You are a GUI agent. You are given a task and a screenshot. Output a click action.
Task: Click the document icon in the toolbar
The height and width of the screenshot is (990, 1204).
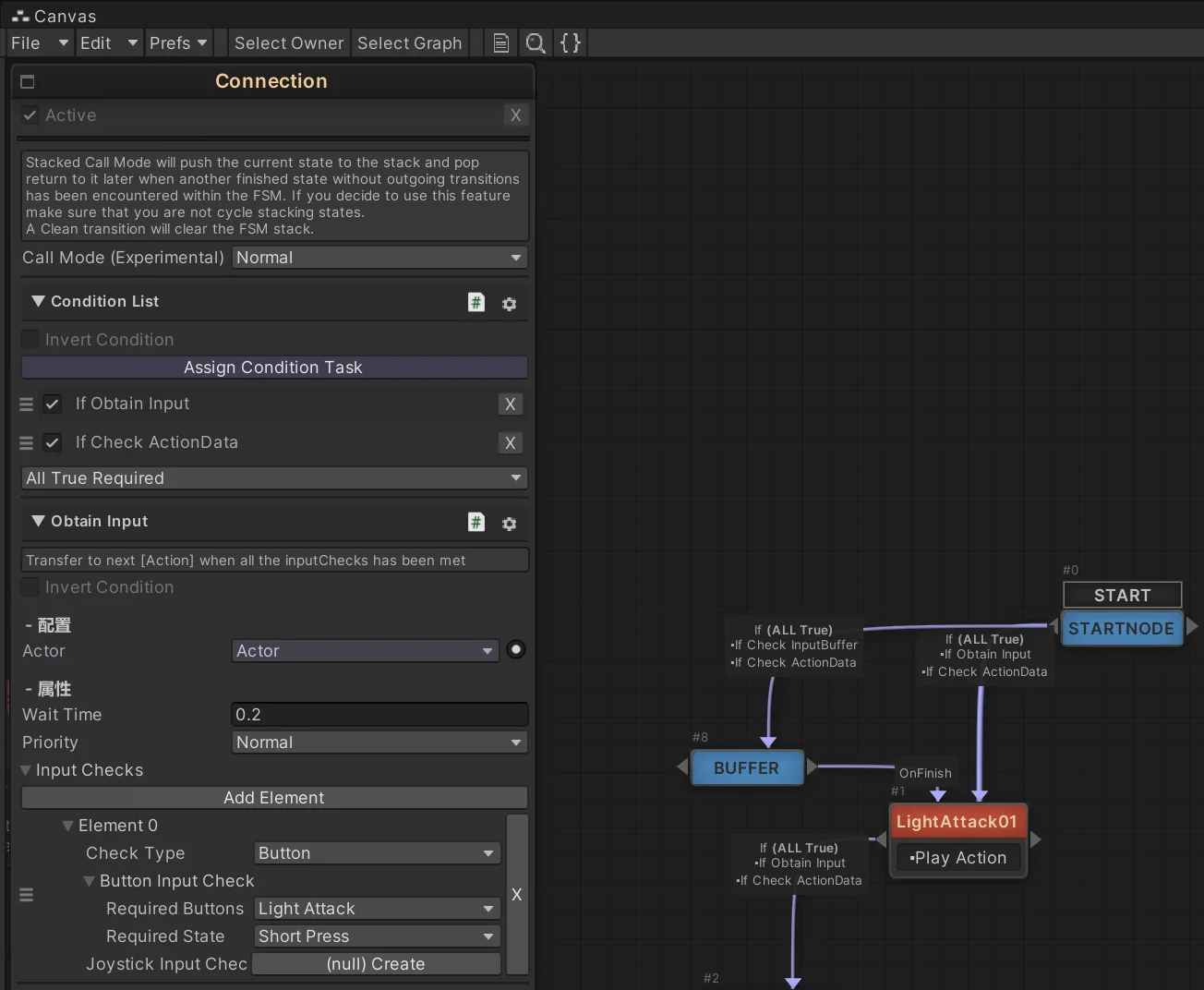coord(500,43)
